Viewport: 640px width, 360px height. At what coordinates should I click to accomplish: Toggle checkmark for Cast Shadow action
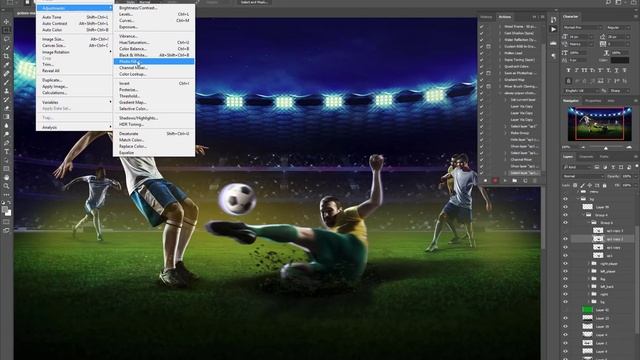[x=482, y=33]
